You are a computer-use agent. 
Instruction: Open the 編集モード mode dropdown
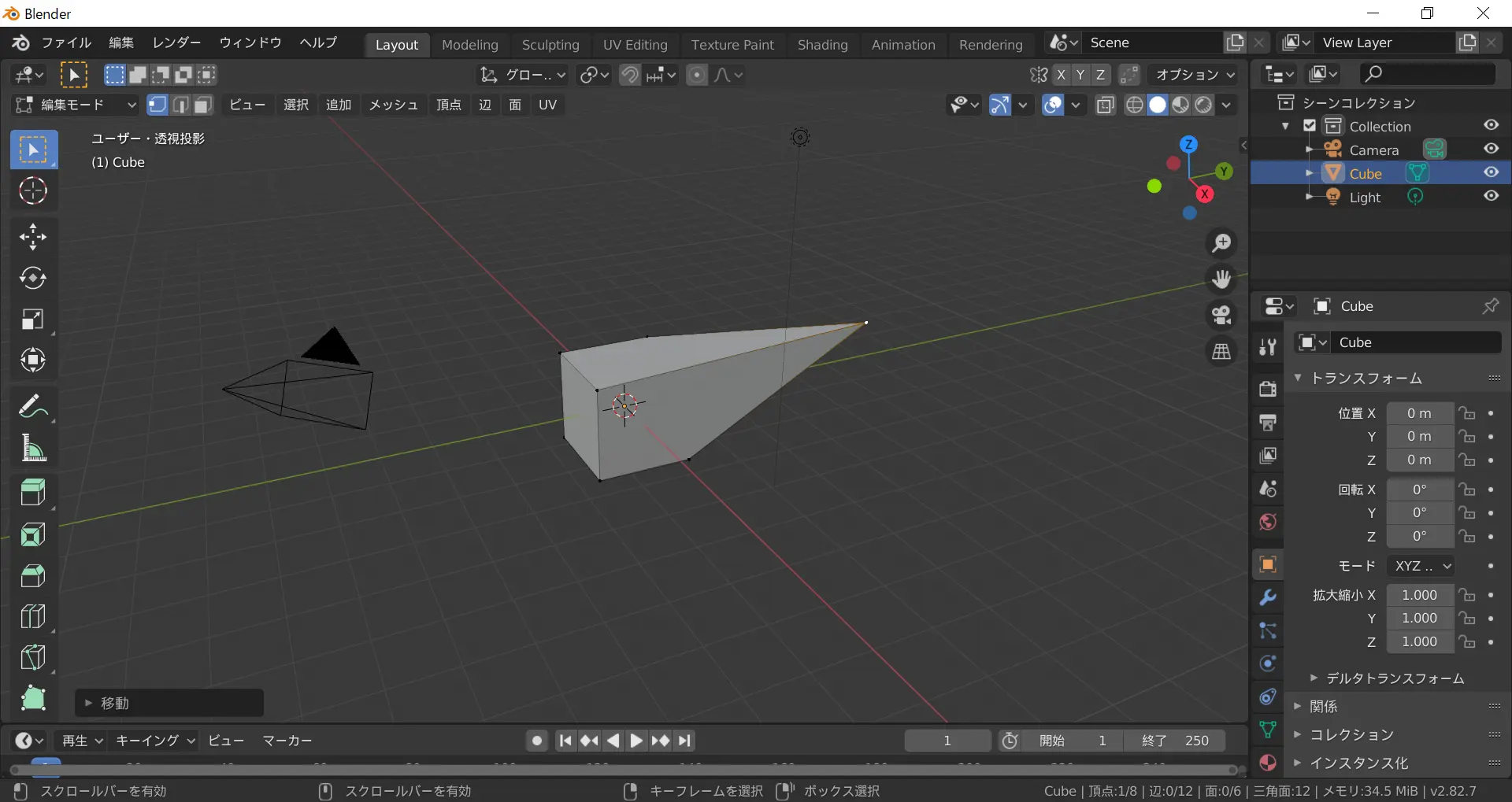click(76, 105)
